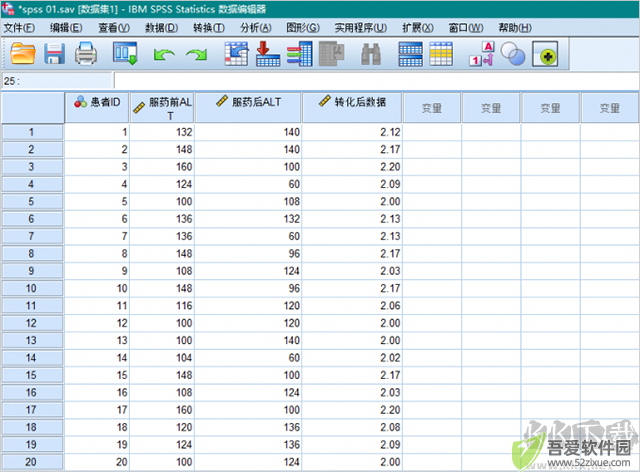
Task: Click 服药后ALT value 108 in row 5
Action: point(248,202)
